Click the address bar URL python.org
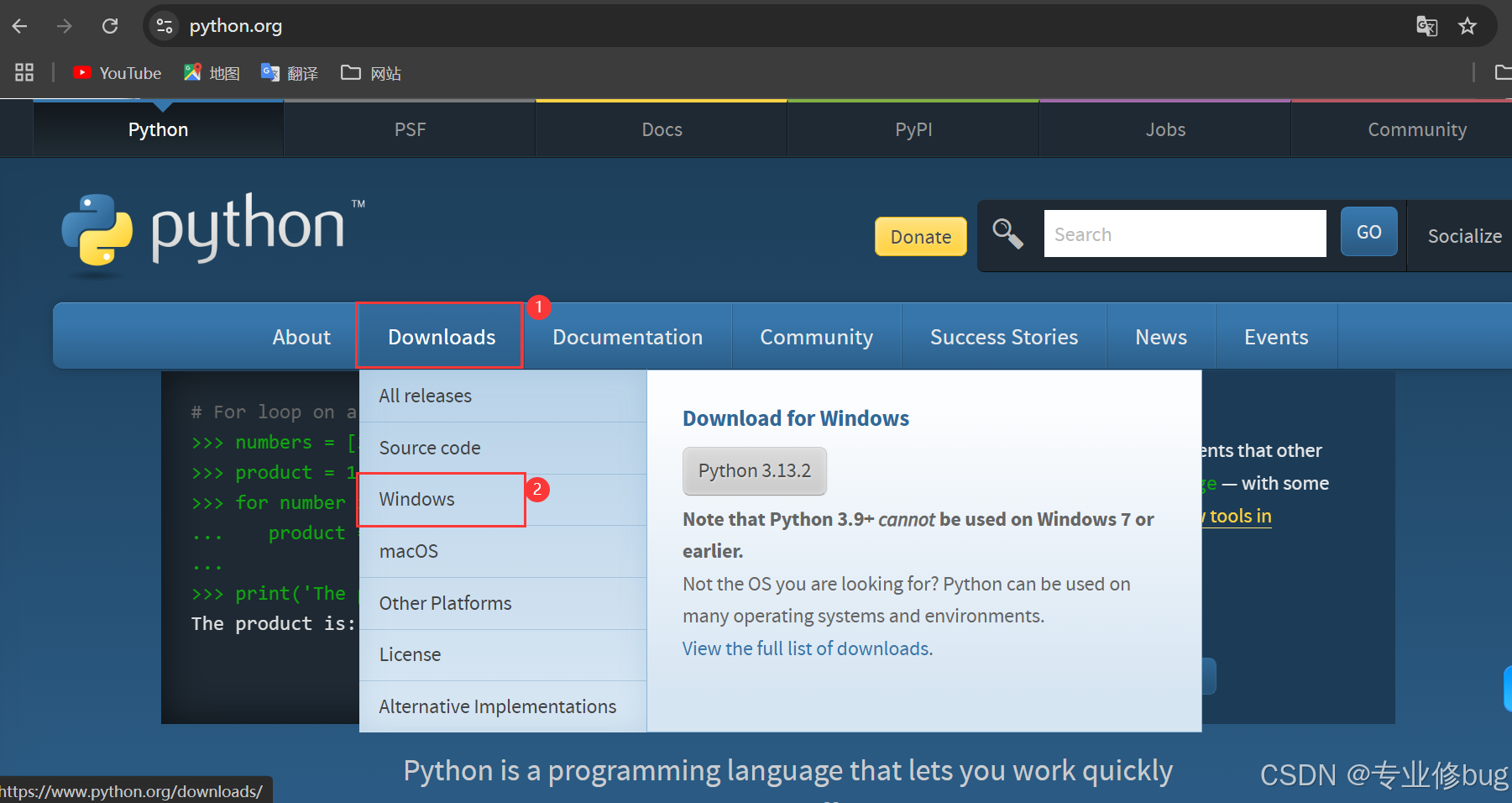Viewport: 1512px width, 803px height. tap(236, 26)
